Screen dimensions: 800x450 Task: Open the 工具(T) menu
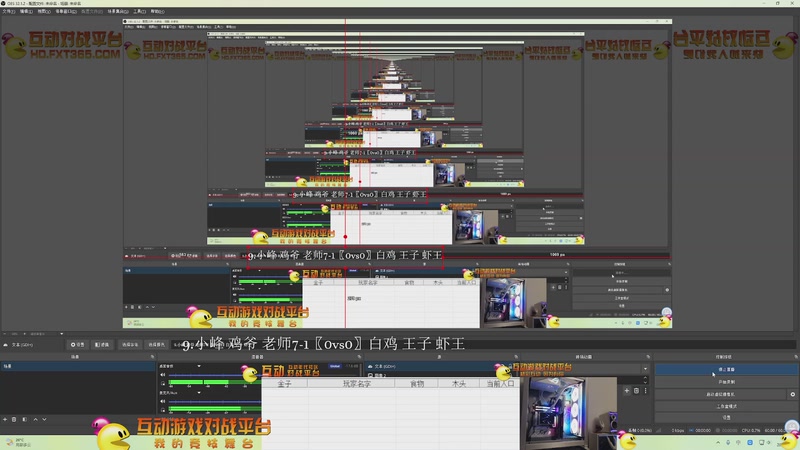139,11
